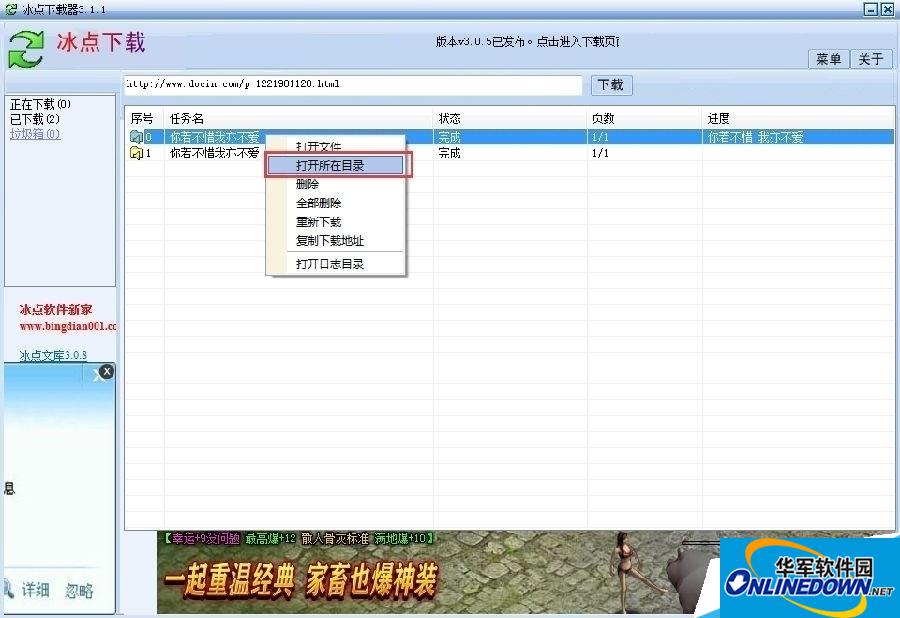The width and height of the screenshot is (900, 618).
Task: Click 完成 status of task 1
Action: 449,153
